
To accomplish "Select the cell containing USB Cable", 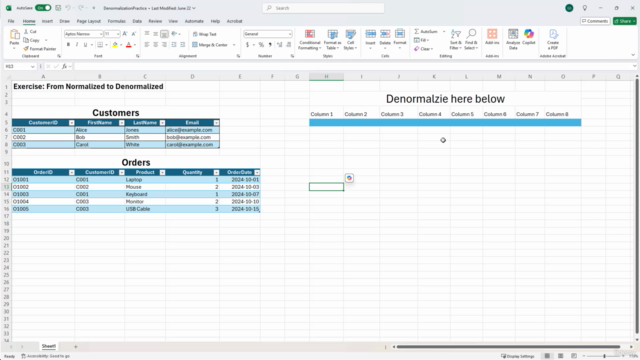I will point(145,209).
